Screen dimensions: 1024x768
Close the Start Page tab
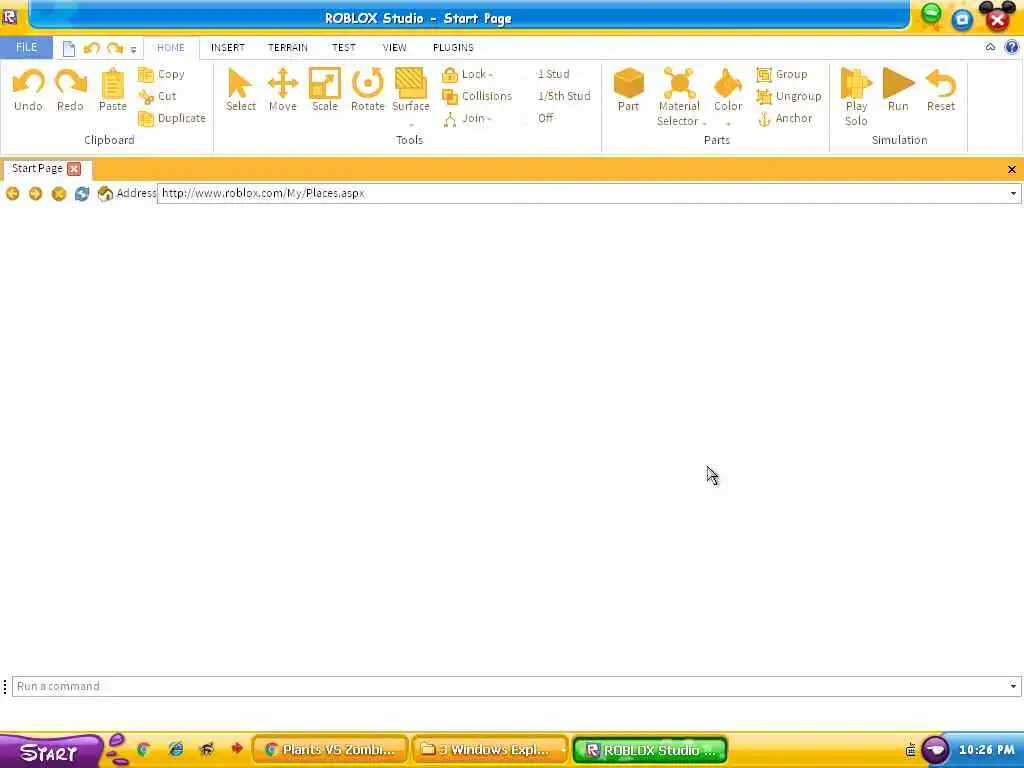(74, 169)
